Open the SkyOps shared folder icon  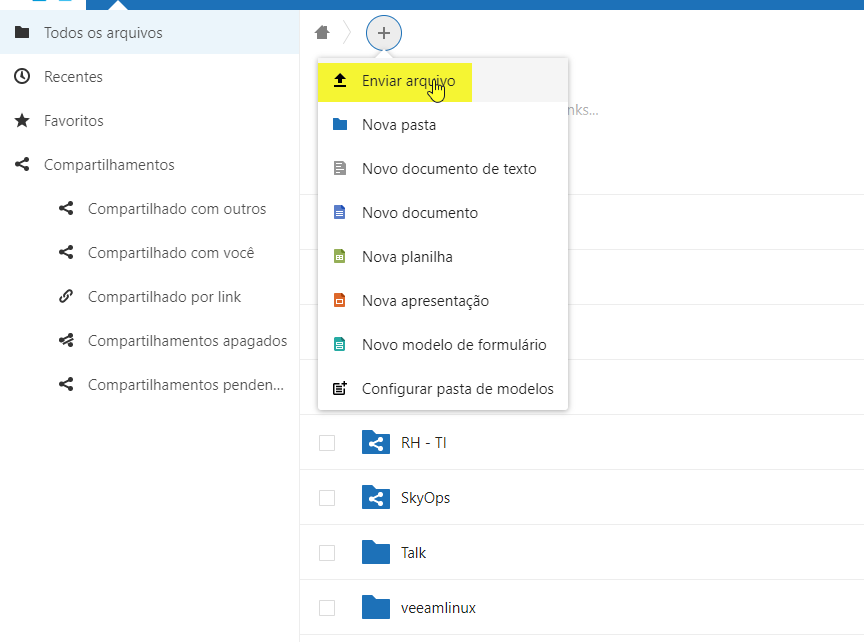[376, 497]
